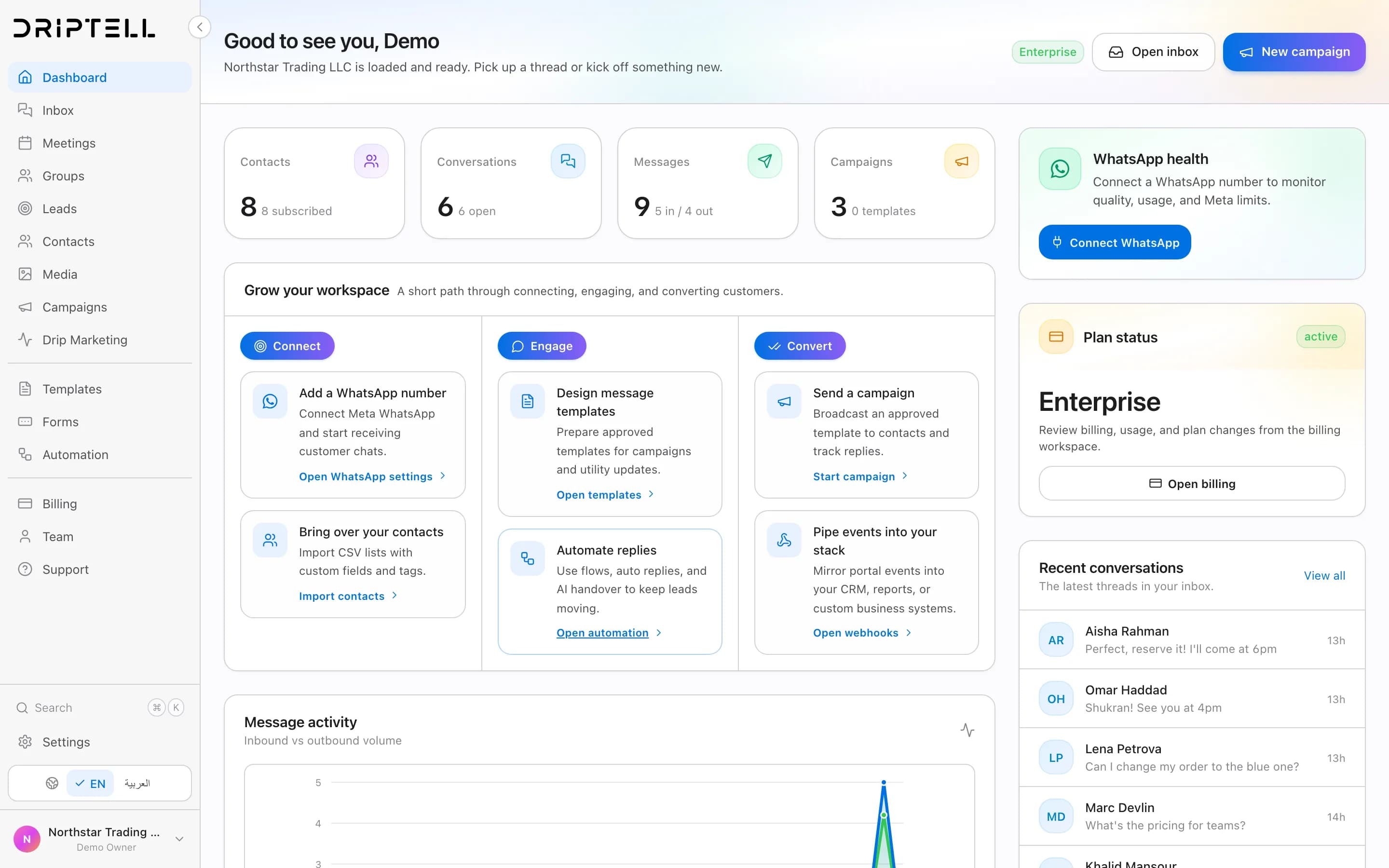
Task: Click the WhatsApp health logo icon
Action: coord(1060,169)
